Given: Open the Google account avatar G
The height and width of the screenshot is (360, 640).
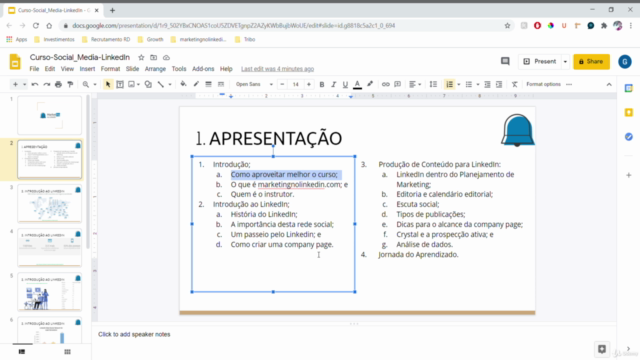Looking at the screenshot, I should click(624, 62).
